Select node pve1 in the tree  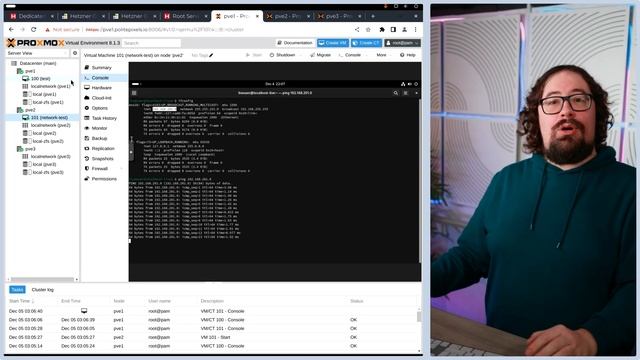pos(30,71)
